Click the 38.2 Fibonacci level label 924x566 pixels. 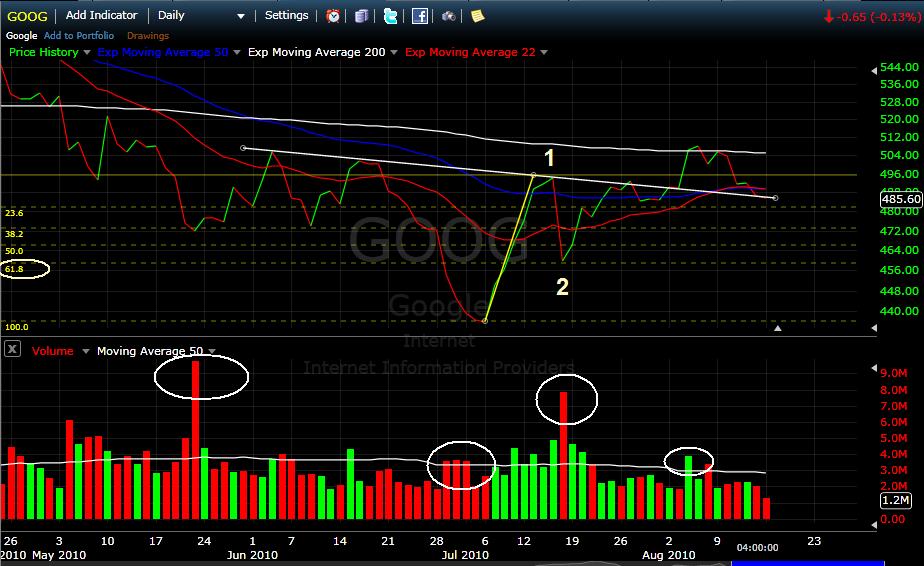coord(14,234)
